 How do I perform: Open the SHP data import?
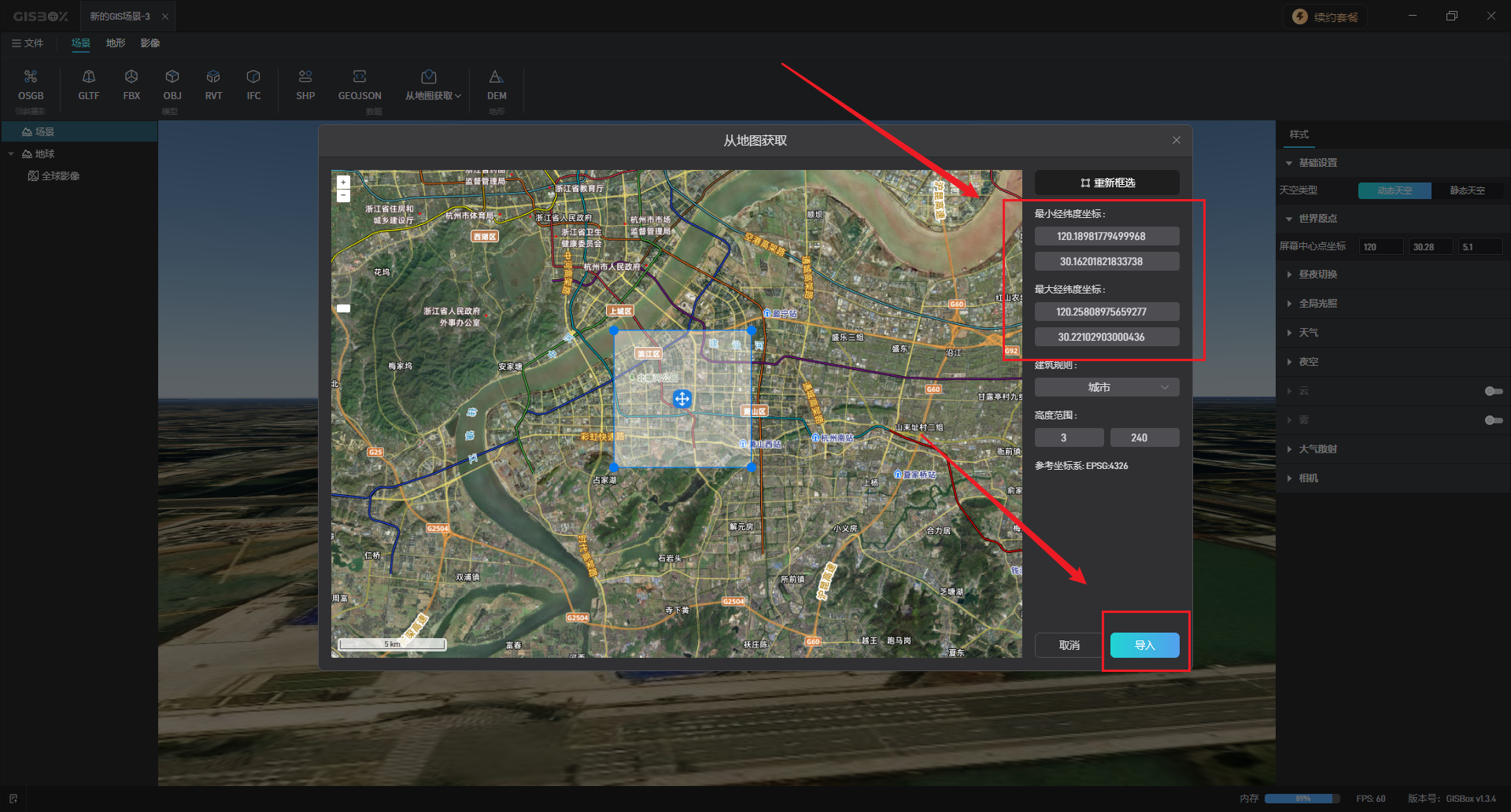click(305, 85)
